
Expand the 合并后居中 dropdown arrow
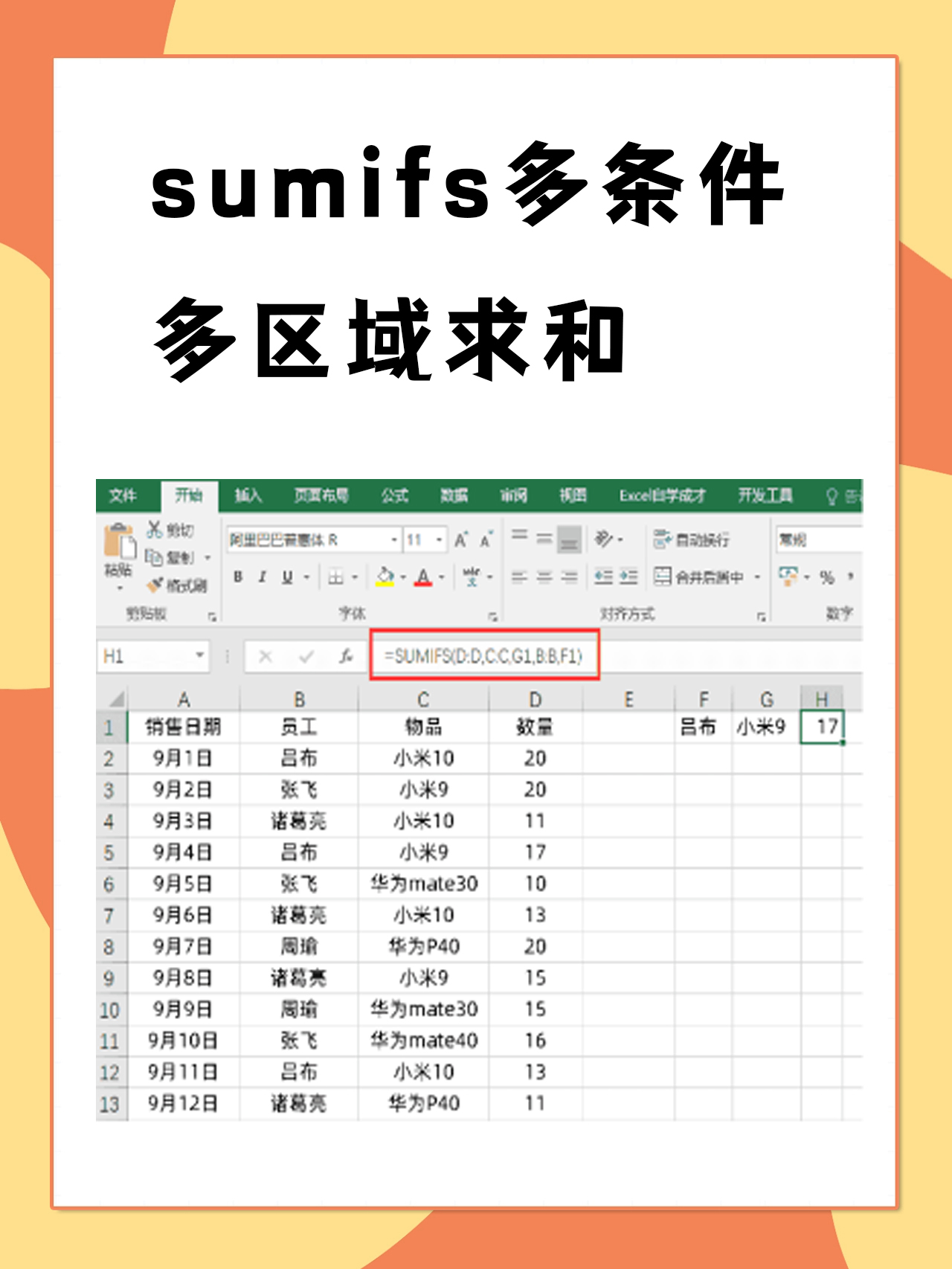[x=757, y=577]
